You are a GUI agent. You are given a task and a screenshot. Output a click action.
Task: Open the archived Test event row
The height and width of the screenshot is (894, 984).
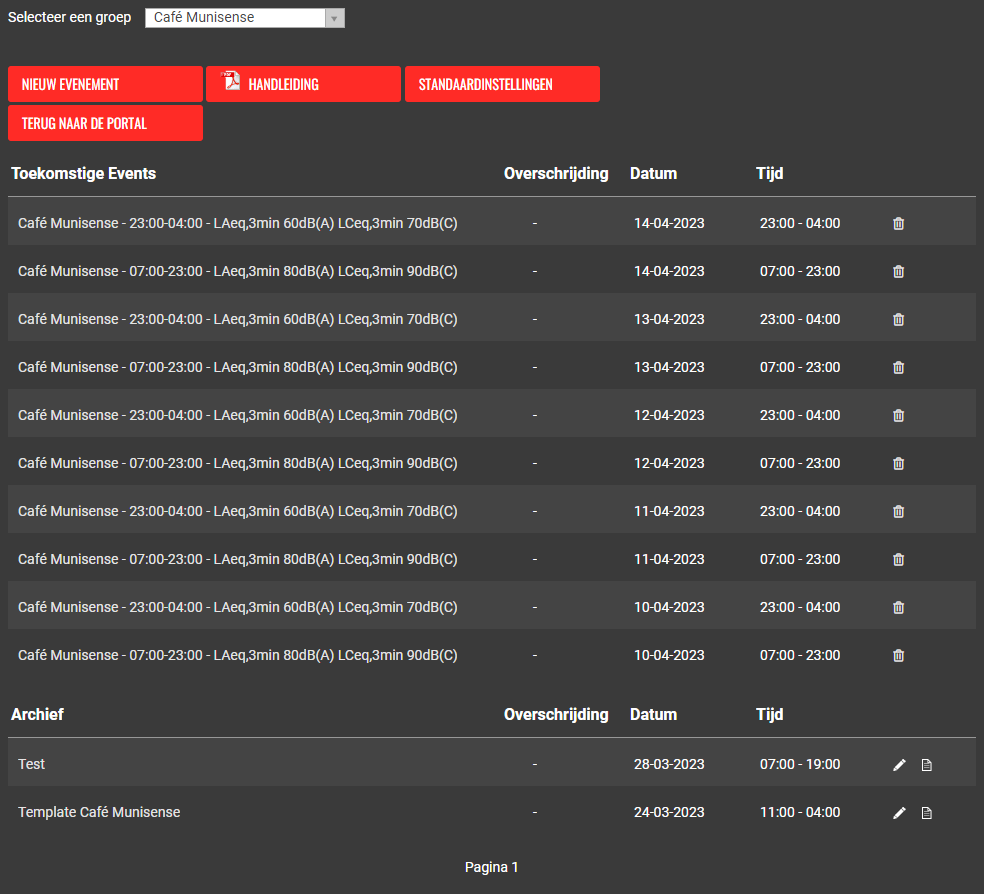coord(32,764)
